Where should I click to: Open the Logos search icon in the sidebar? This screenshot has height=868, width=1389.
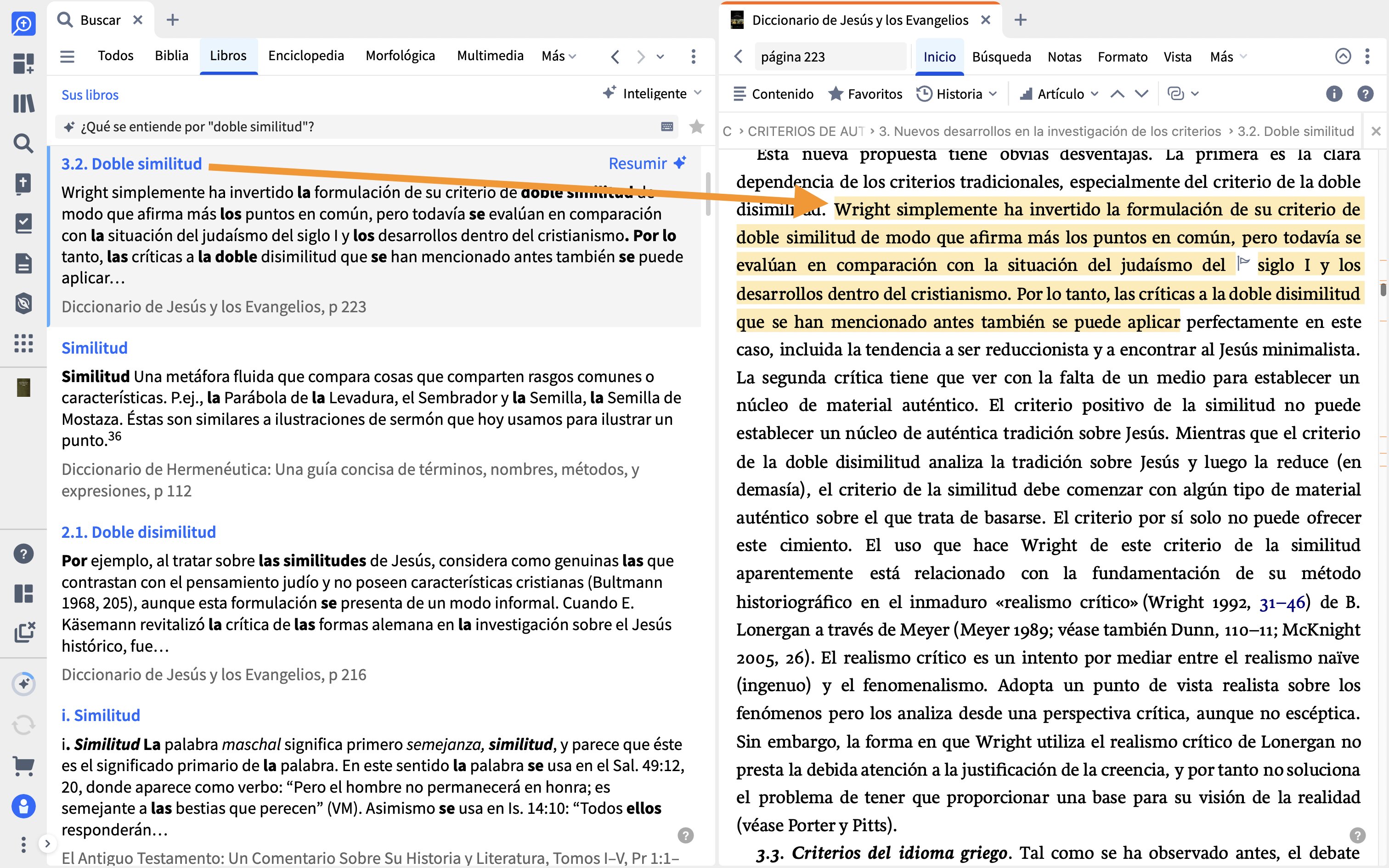(x=23, y=23)
